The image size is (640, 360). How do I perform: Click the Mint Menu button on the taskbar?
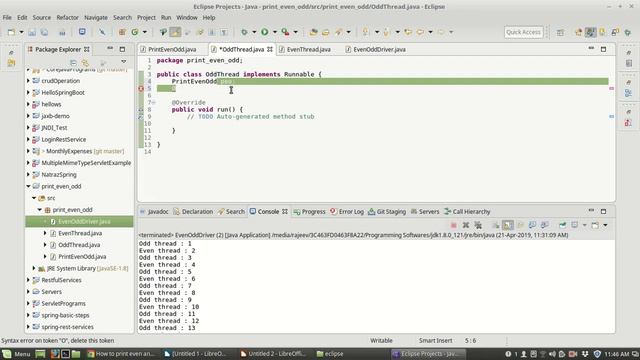click(x=17, y=354)
